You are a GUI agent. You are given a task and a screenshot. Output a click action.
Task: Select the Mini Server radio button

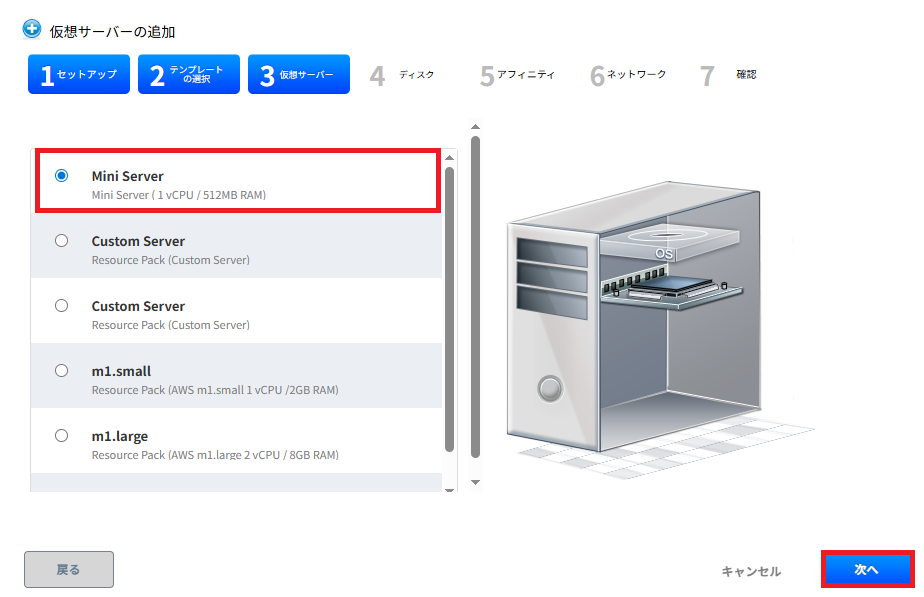(x=61, y=176)
